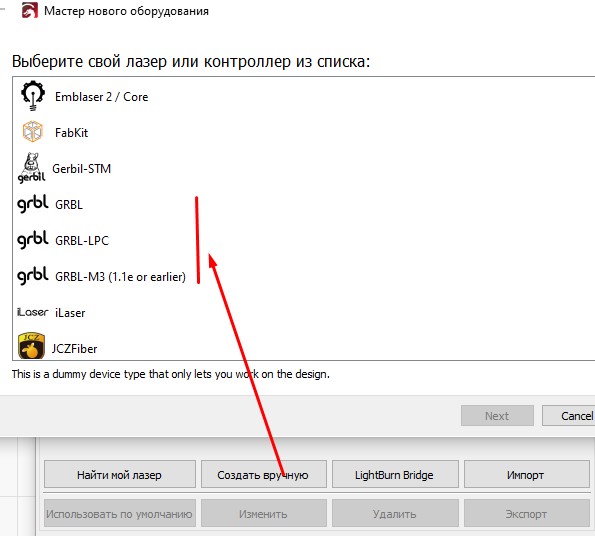Click the Удалить button
The image size is (595, 536).
395,514
